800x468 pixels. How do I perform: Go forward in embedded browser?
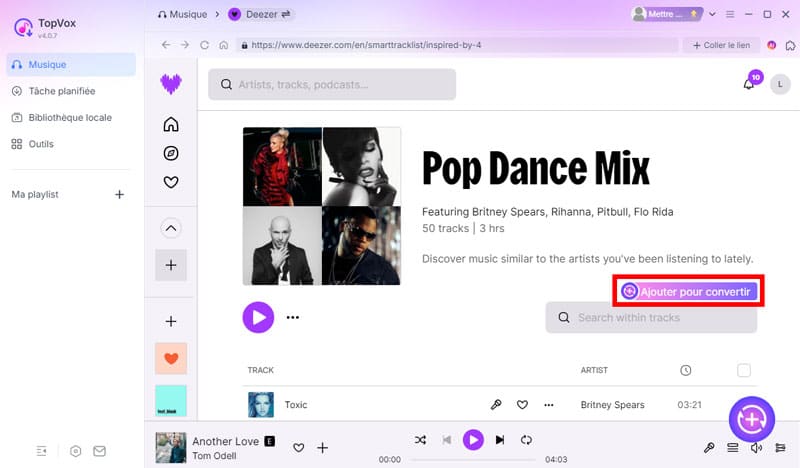pos(185,45)
